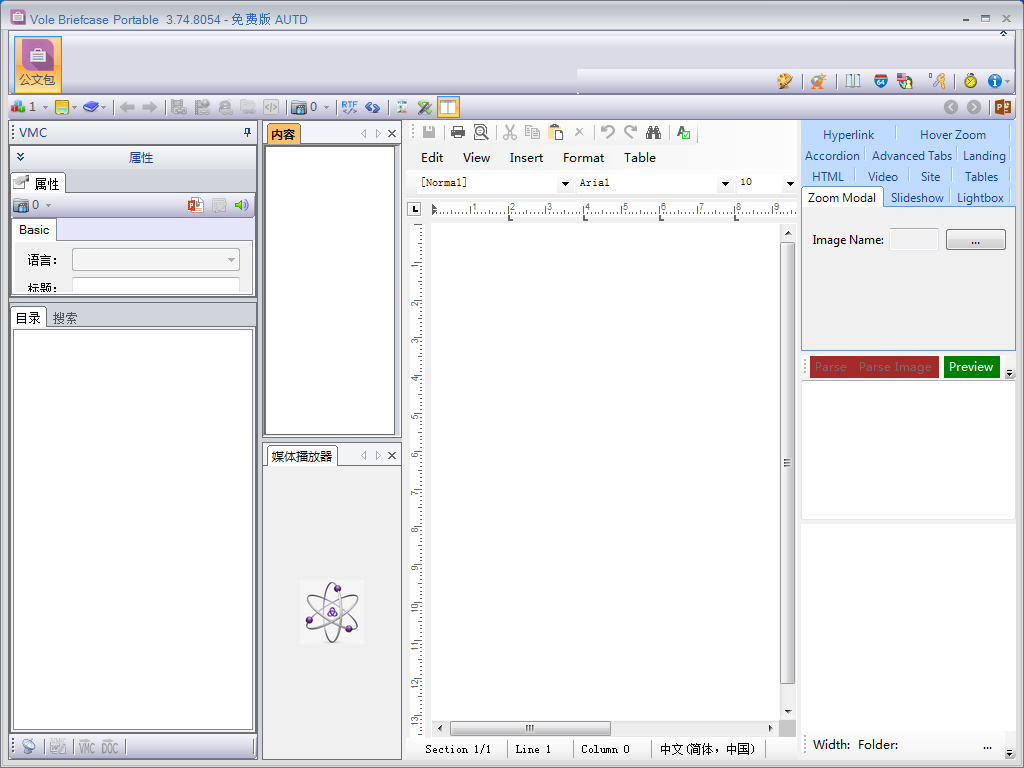1024x768 pixels.
Task: Open the Table menu
Action: [x=639, y=157]
